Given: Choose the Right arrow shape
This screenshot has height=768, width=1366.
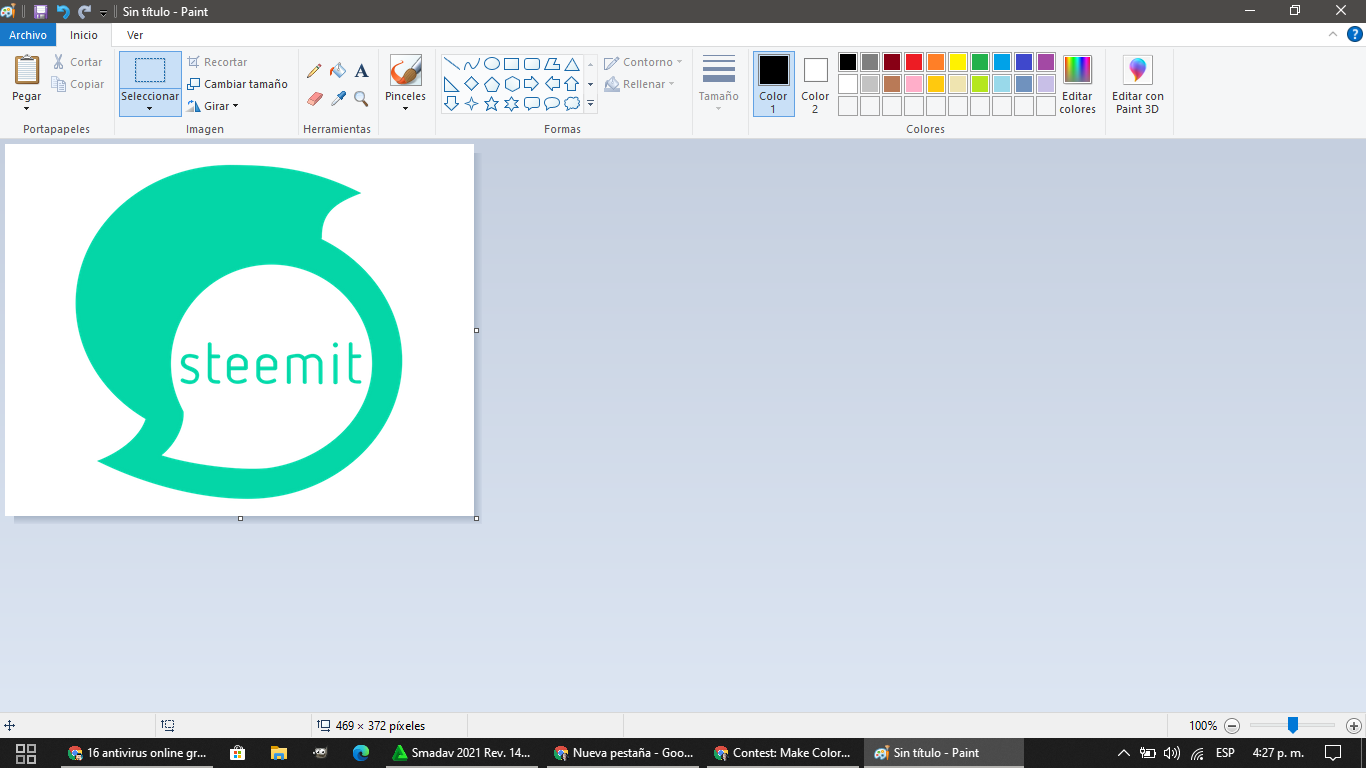Looking at the screenshot, I should (532, 84).
